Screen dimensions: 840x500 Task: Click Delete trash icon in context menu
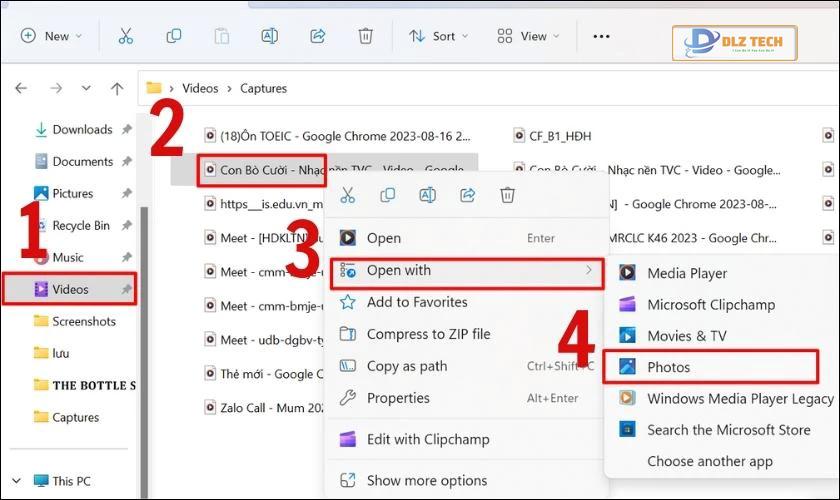[507, 195]
